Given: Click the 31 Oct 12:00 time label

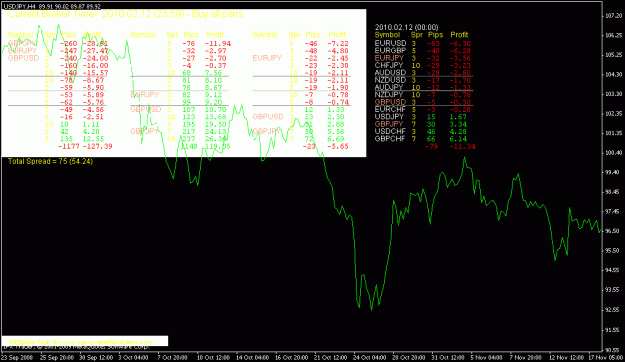Looking at the screenshot, I should coord(448,358).
